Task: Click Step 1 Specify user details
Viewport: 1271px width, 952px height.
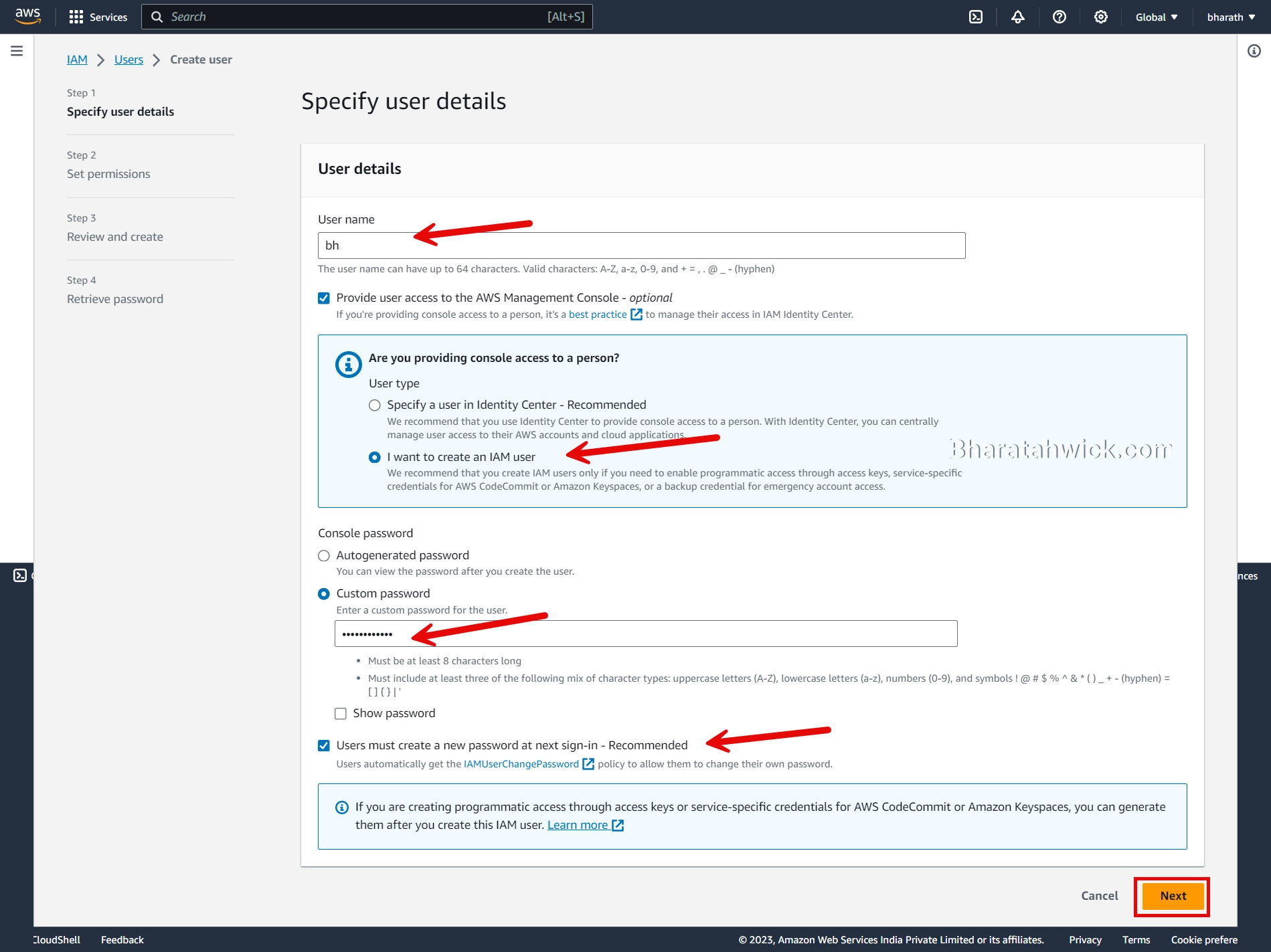Action: 120,112
